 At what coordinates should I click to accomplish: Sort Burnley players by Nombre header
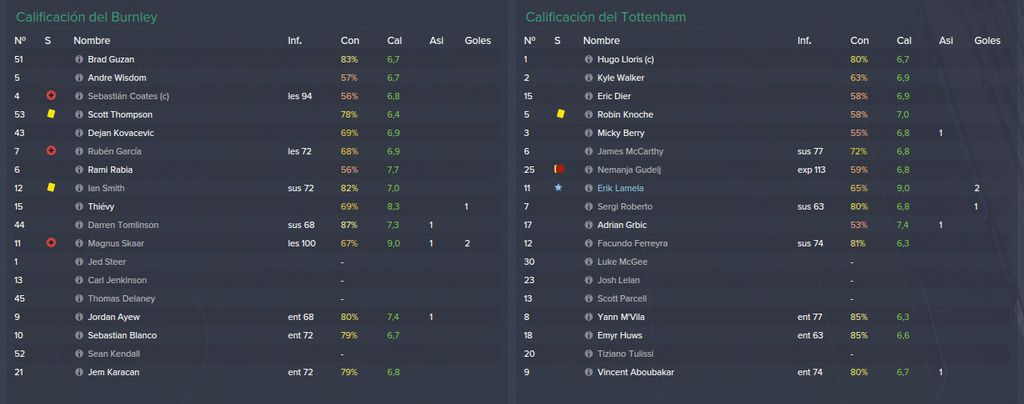91,40
